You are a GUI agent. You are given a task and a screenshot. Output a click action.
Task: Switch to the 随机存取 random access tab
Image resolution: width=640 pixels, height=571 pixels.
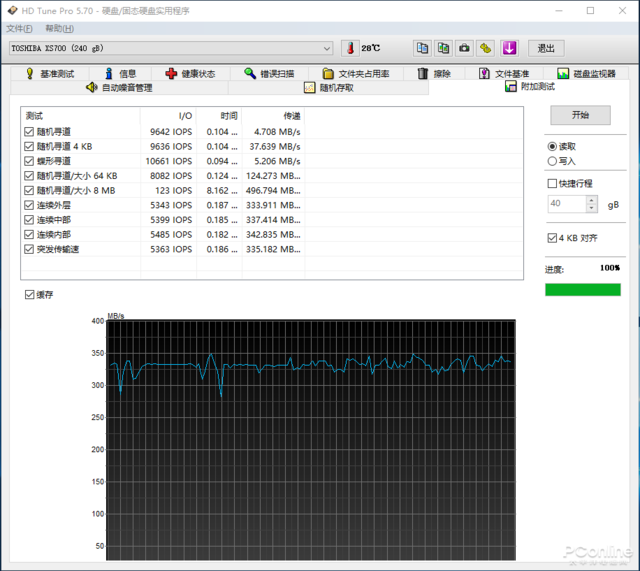click(x=329, y=87)
